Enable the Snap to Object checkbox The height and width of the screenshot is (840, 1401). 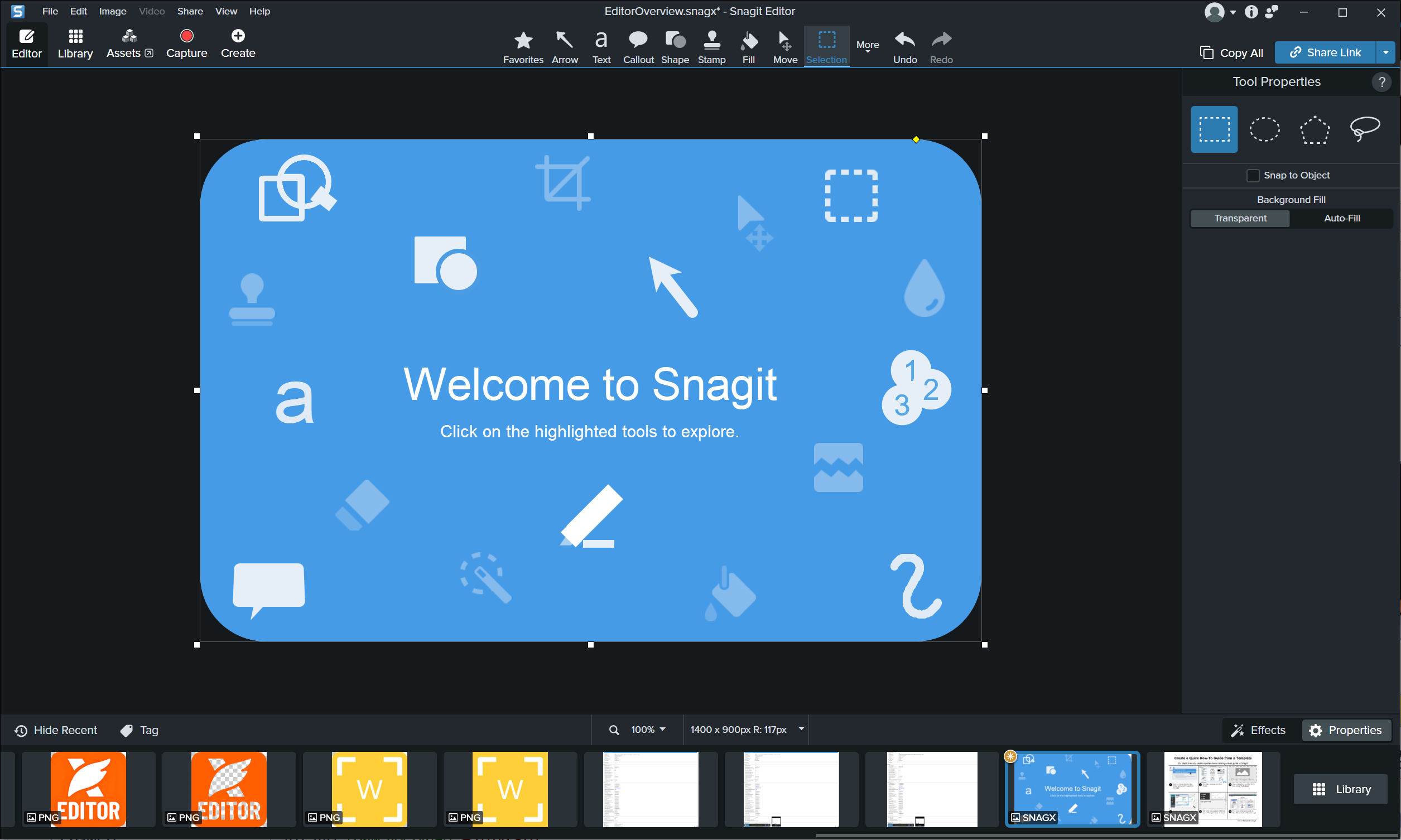(x=1253, y=176)
